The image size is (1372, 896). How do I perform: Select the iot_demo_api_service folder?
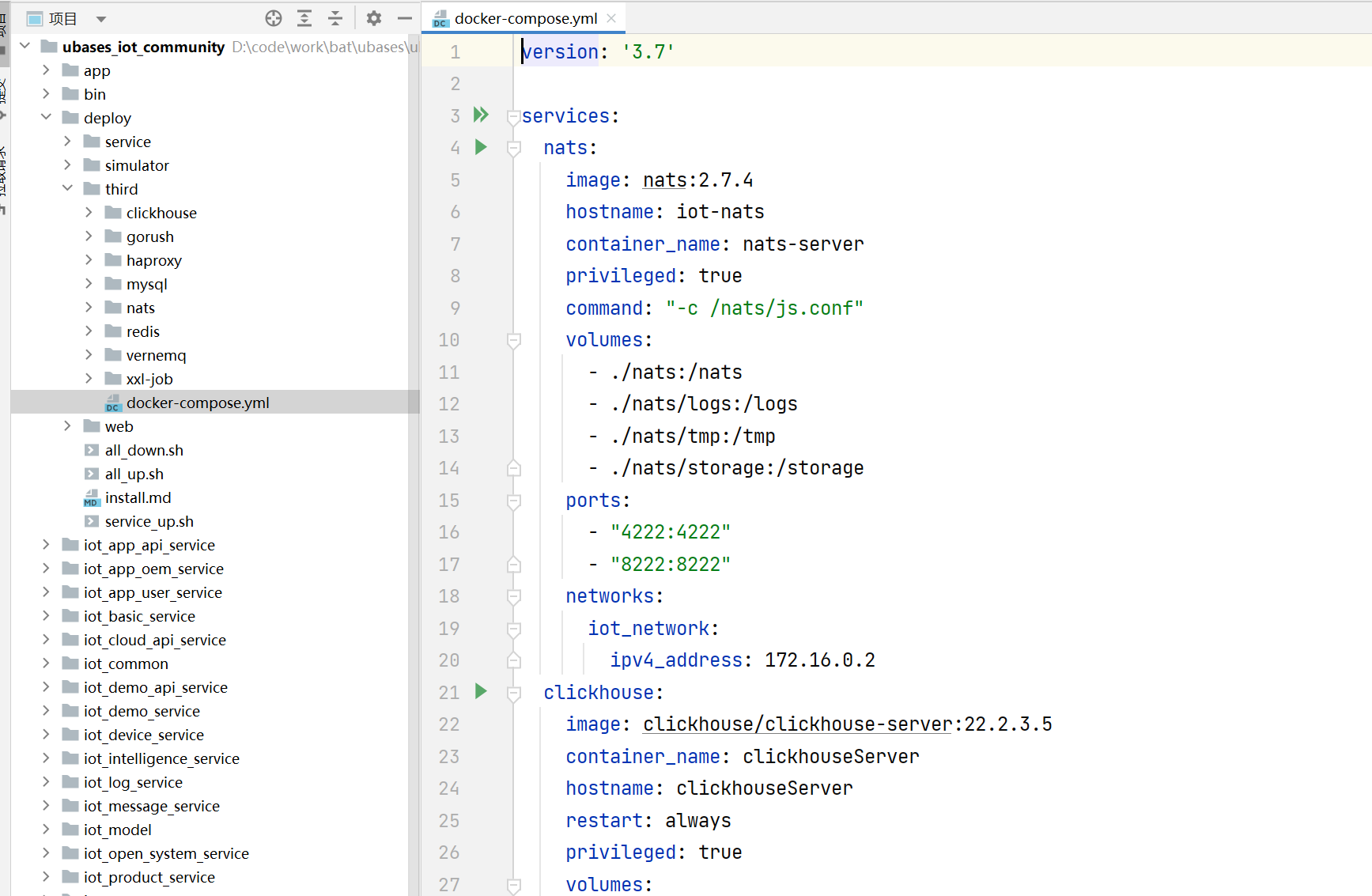click(x=155, y=687)
